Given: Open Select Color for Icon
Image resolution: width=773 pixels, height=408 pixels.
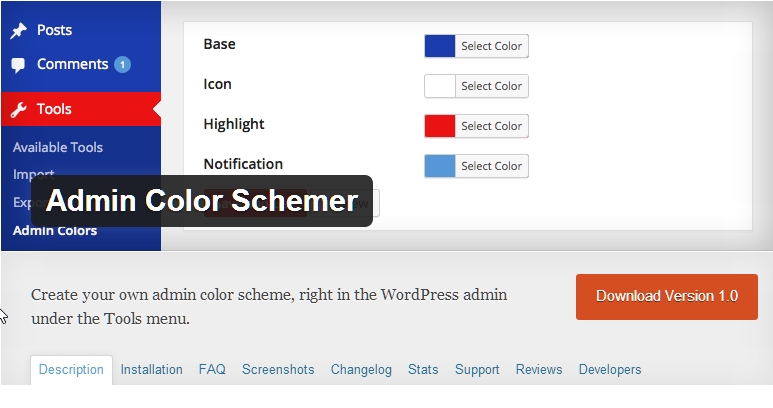Looking at the screenshot, I should coord(492,86).
